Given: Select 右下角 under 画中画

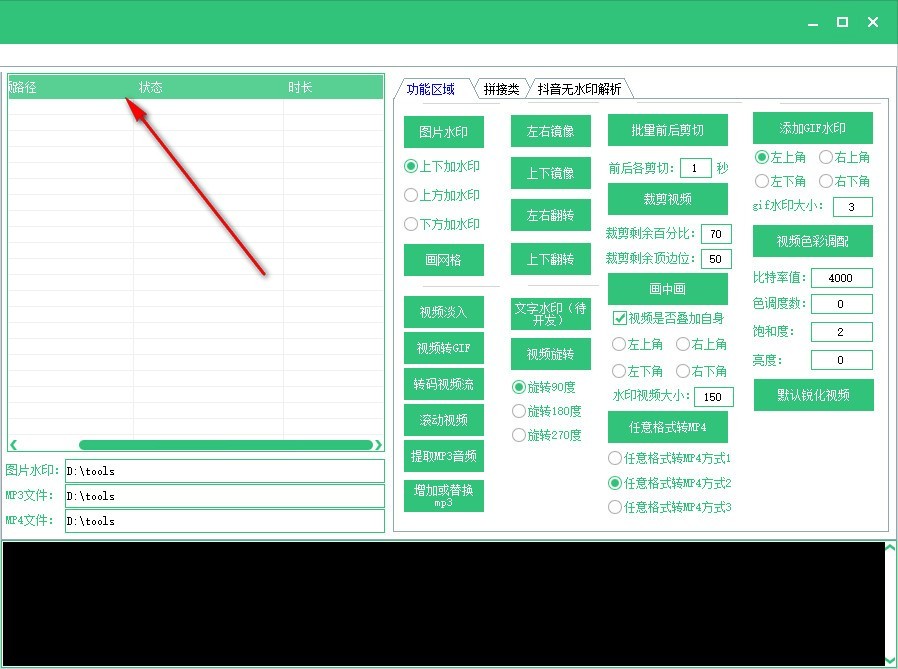Looking at the screenshot, I should click(701, 371).
